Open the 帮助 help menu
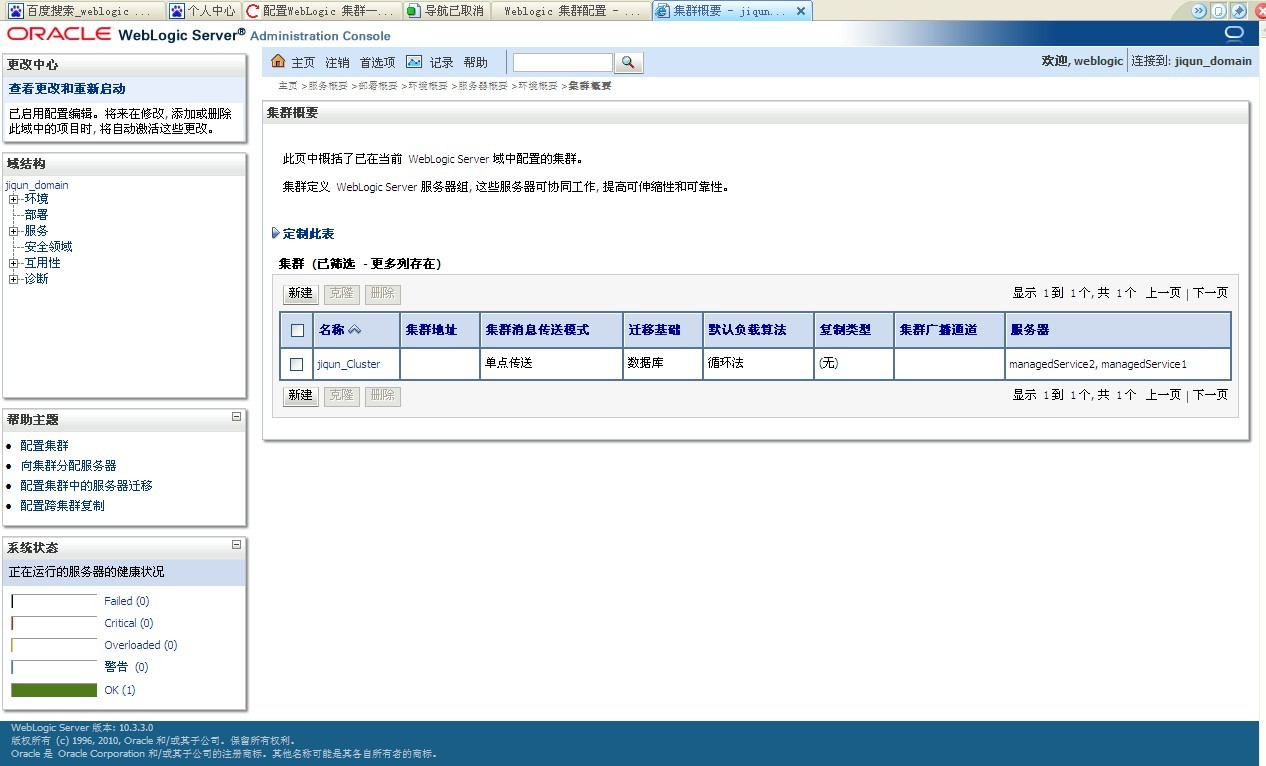1266x766 pixels. tap(476, 62)
